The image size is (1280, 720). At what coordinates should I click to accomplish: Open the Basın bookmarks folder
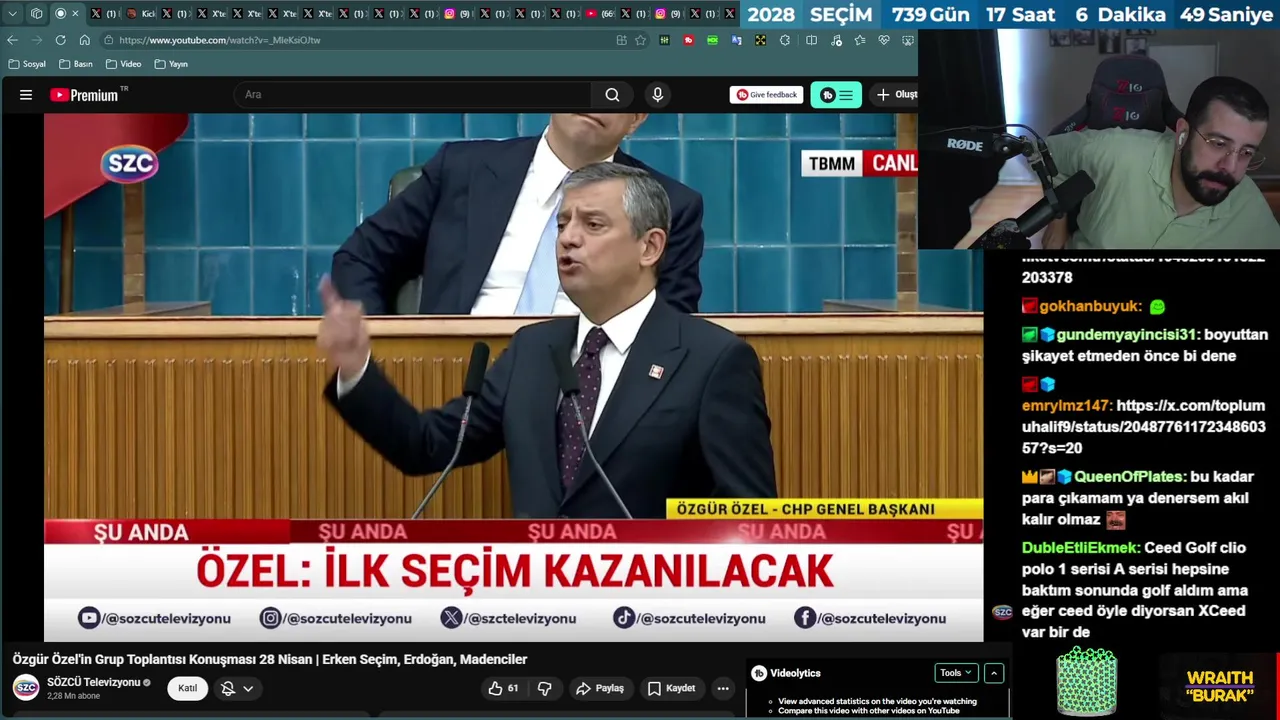pos(76,64)
